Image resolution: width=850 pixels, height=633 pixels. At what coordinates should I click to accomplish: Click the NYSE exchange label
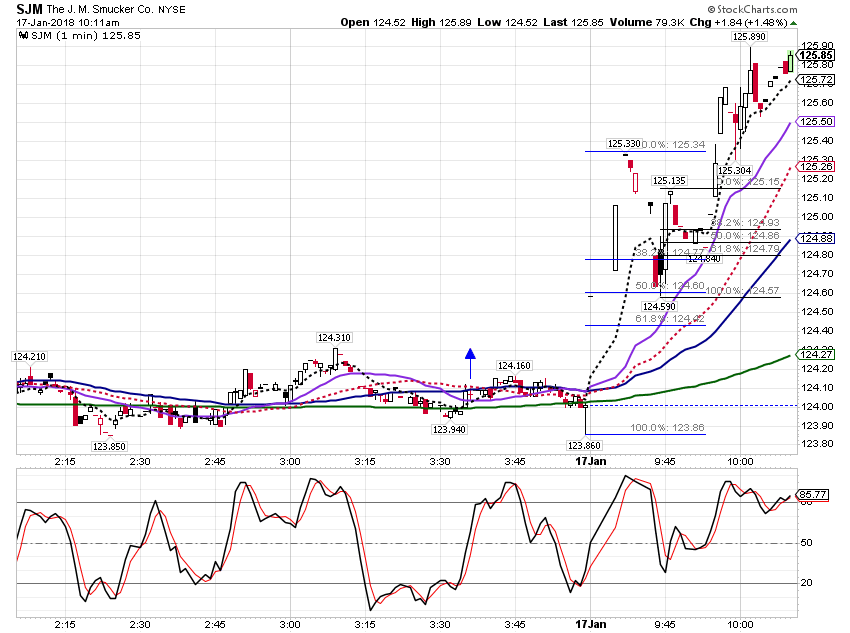tap(172, 10)
